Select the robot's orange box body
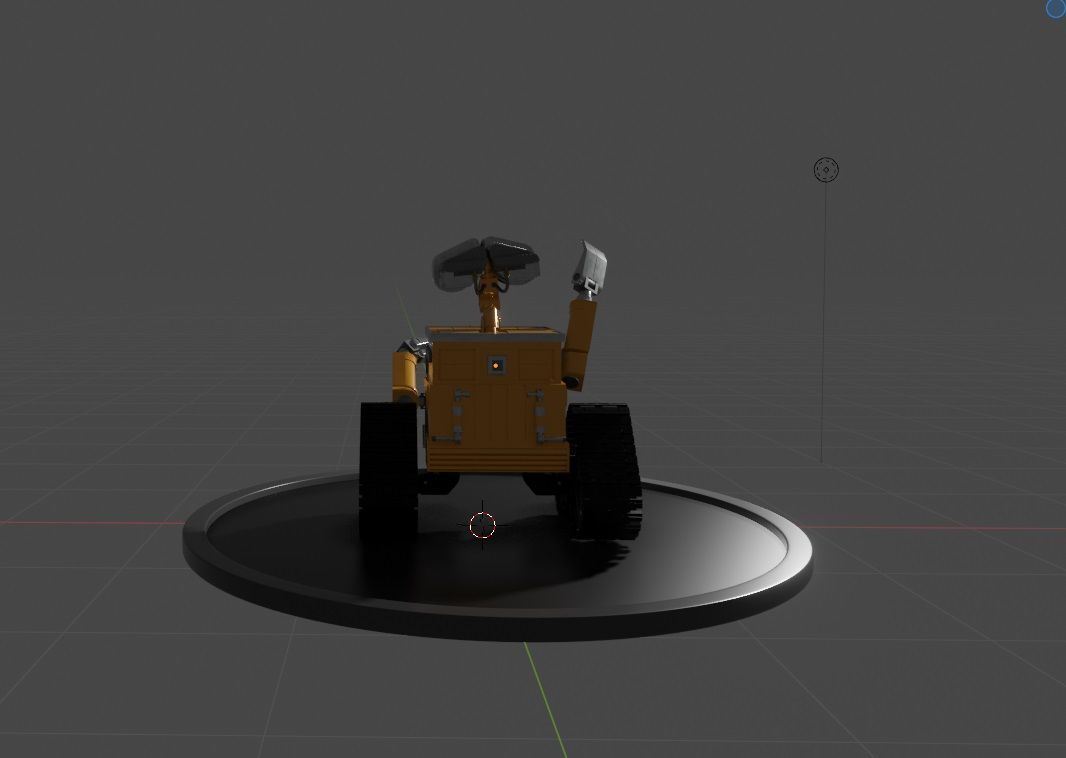This screenshot has width=1066, height=758. 496,400
